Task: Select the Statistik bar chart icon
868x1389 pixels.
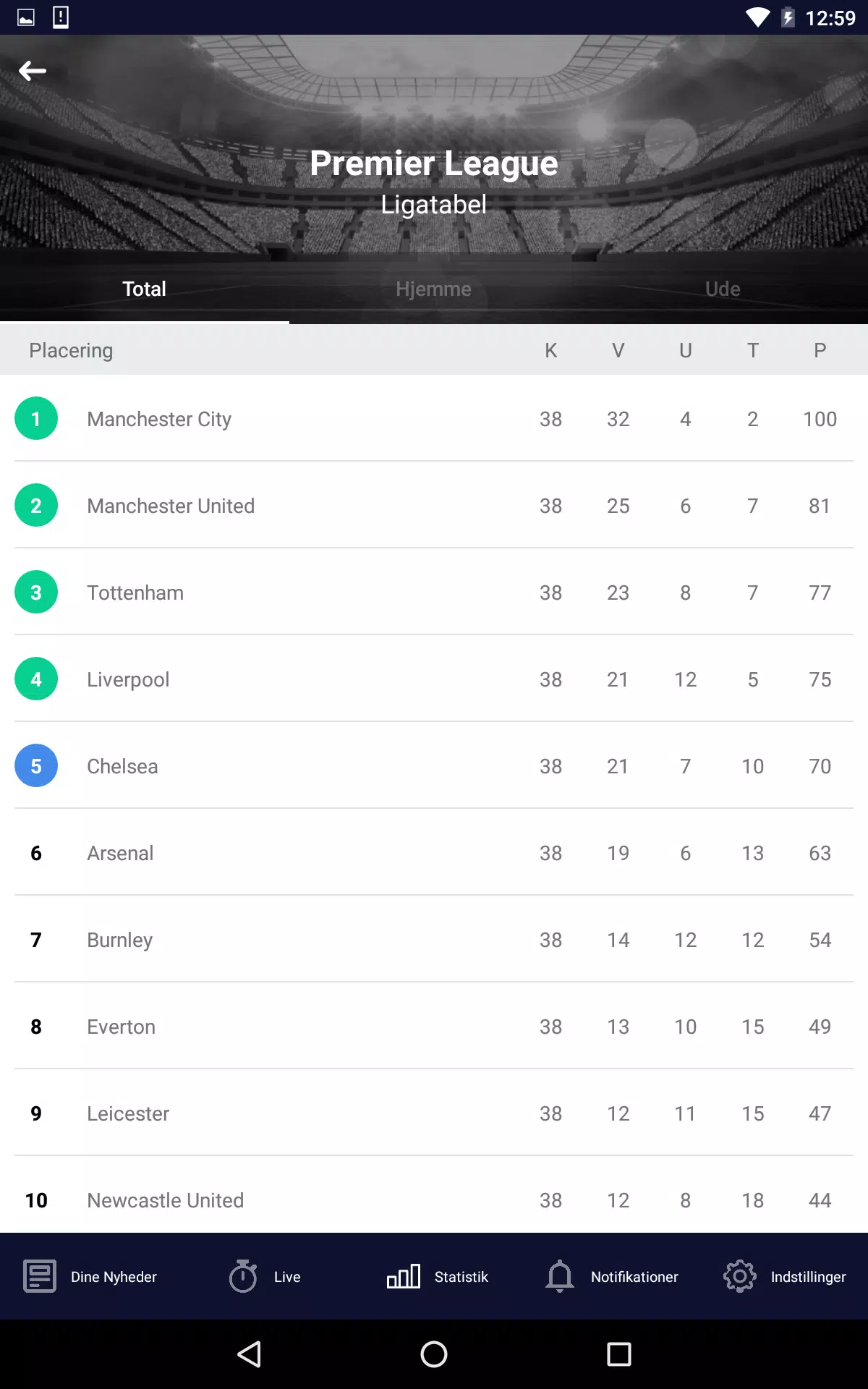Action: [404, 1276]
